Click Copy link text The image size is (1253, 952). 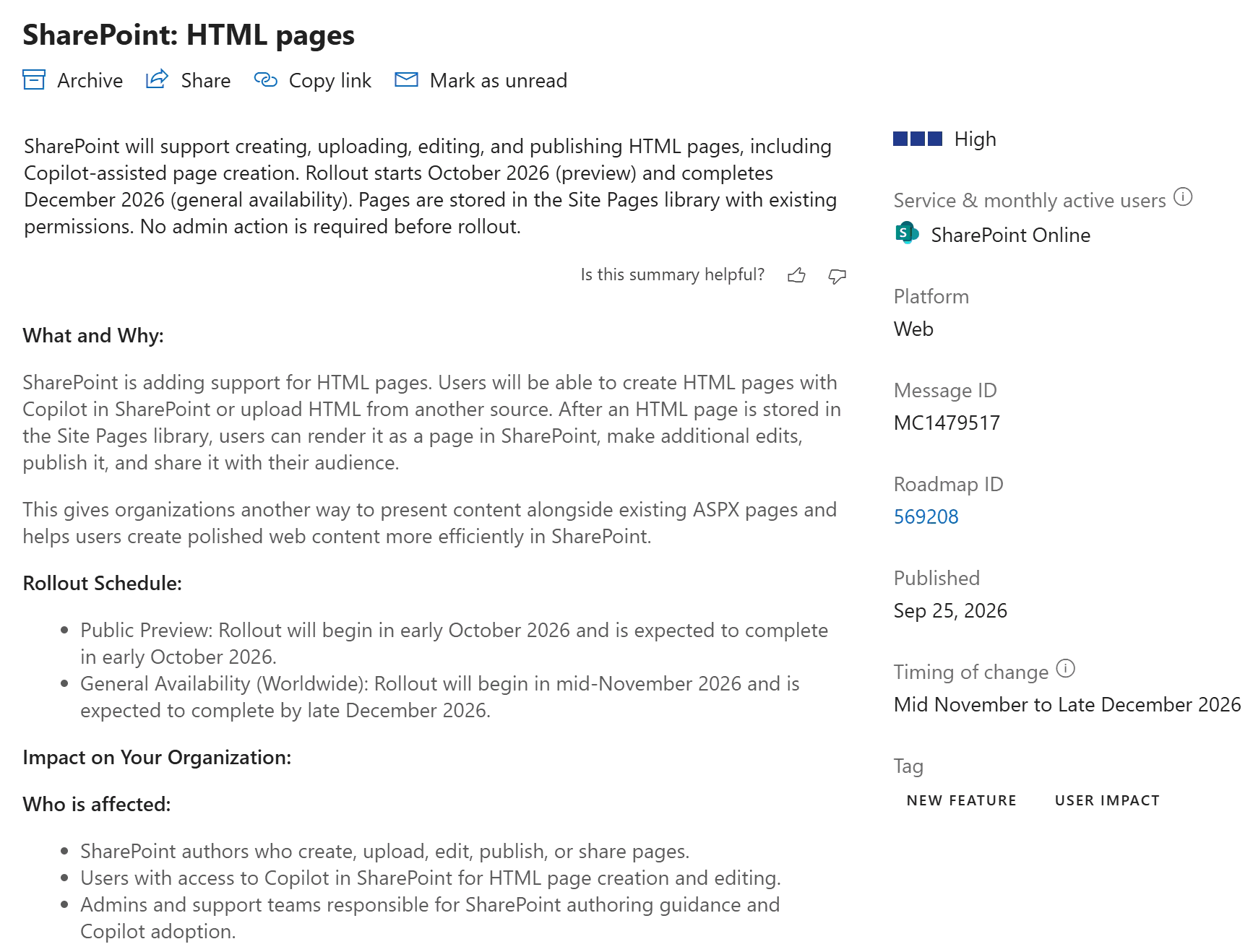pos(330,80)
